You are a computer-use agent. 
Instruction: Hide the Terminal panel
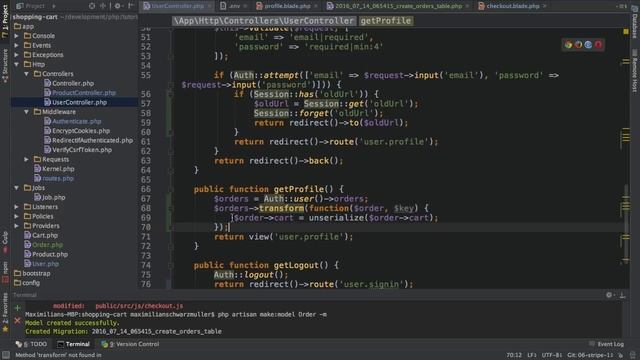pos(622,295)
